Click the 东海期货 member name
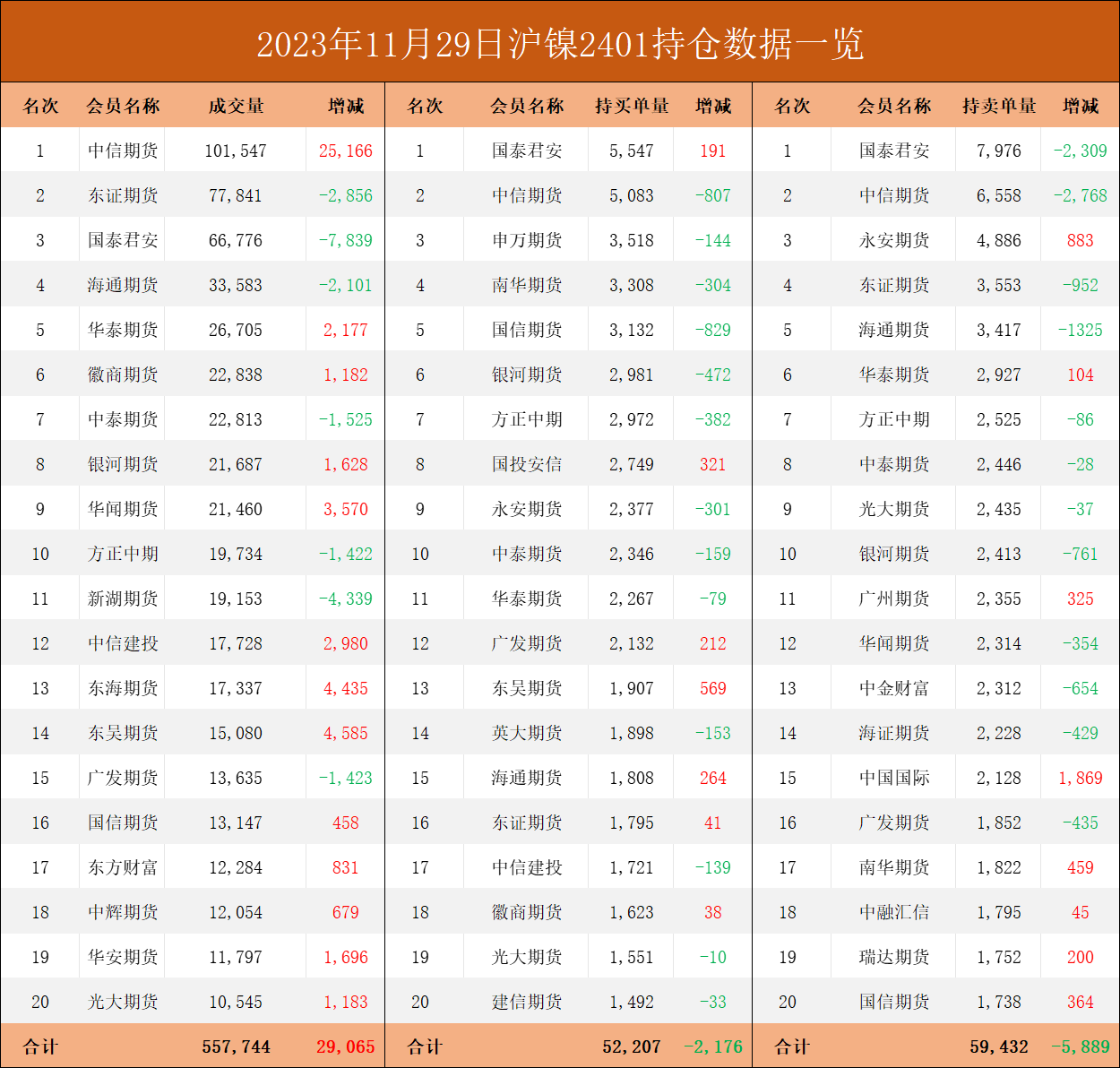Image resolution: width=1120 pixels, height=1068 pixels. coord(123,688)
